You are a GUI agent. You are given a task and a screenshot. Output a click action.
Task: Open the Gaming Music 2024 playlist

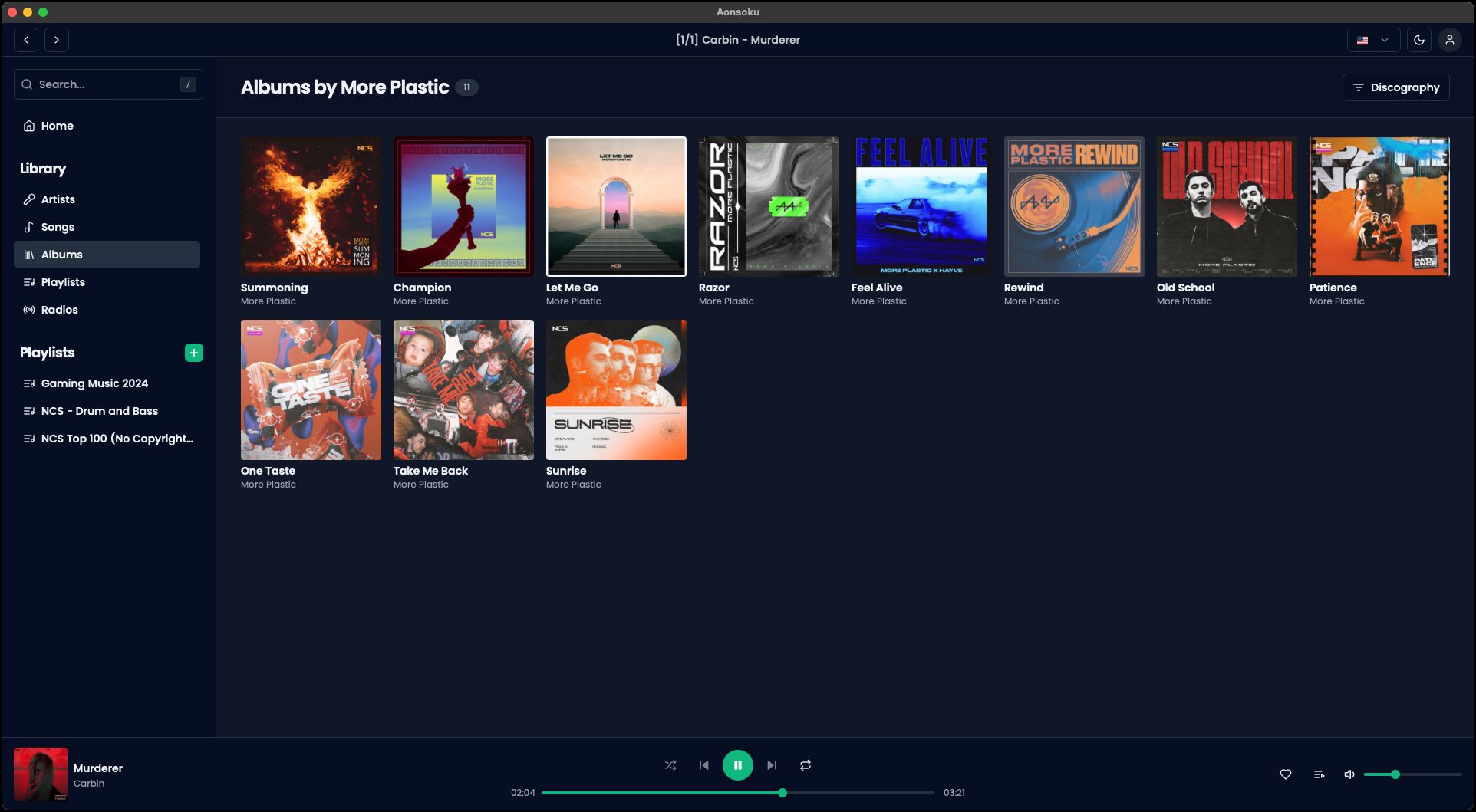[94, 383]
